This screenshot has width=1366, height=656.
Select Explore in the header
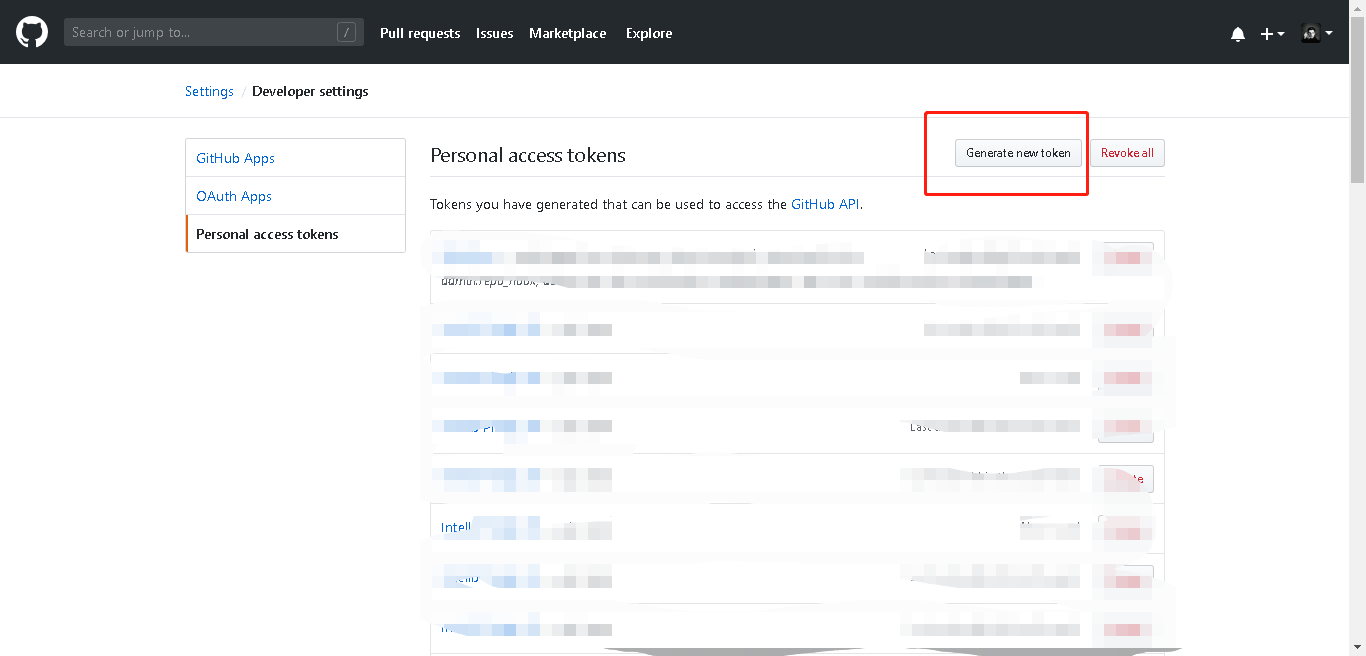tap(649, 33)
